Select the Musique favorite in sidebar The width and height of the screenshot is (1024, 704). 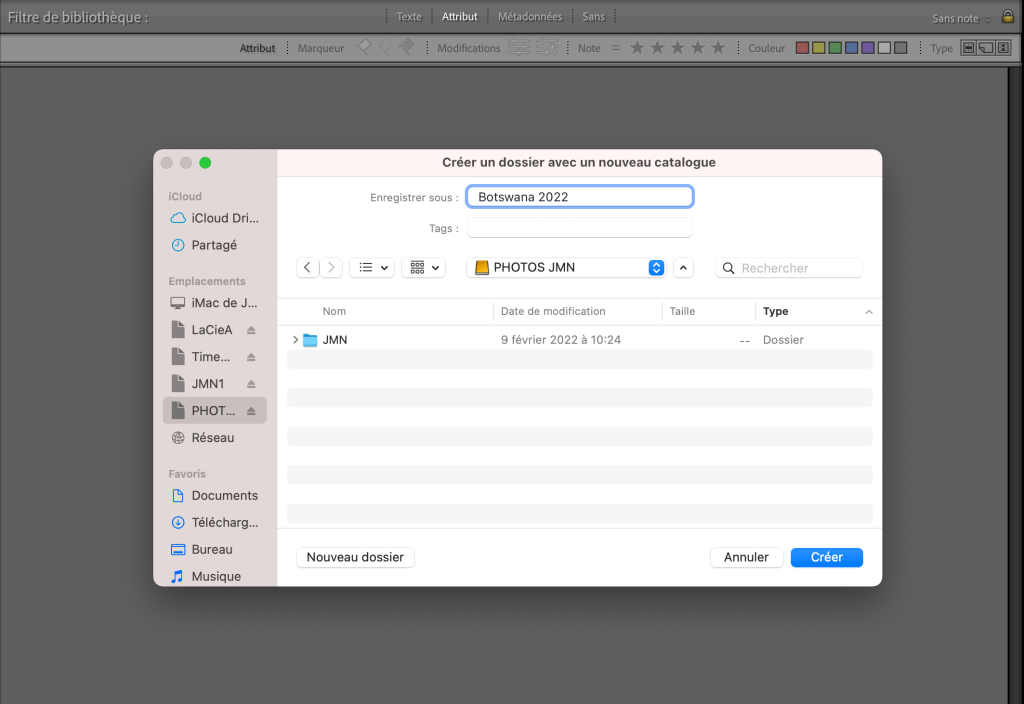215,576
